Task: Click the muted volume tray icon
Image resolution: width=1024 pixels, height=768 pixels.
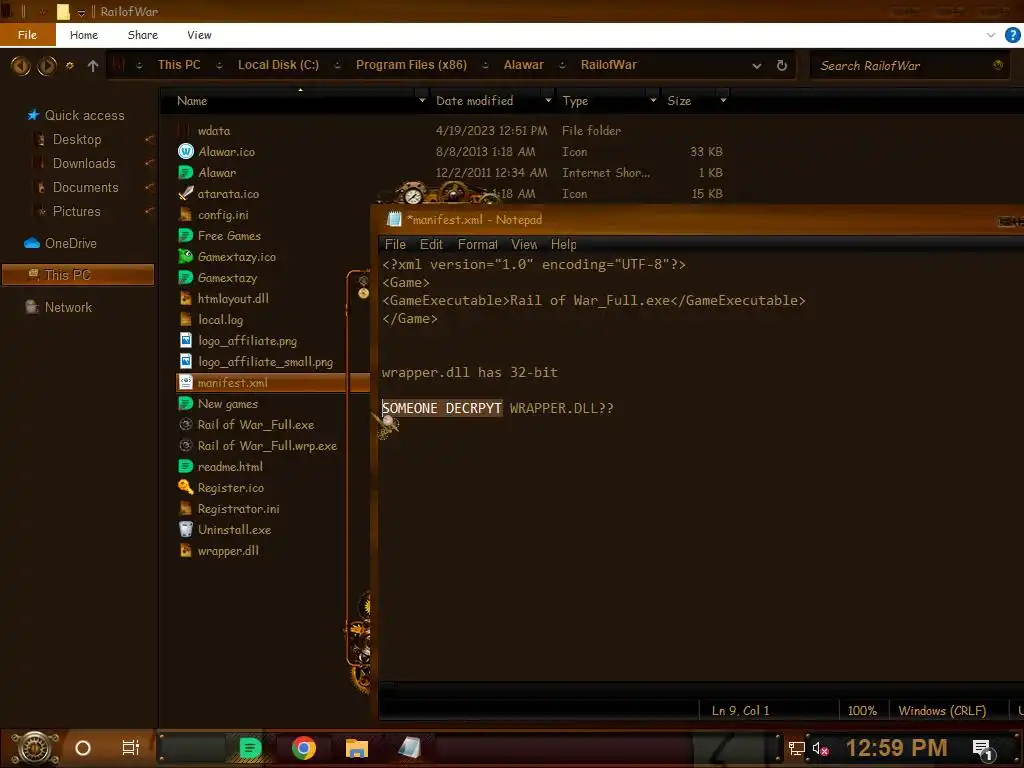Action: (x=820, y=748)
